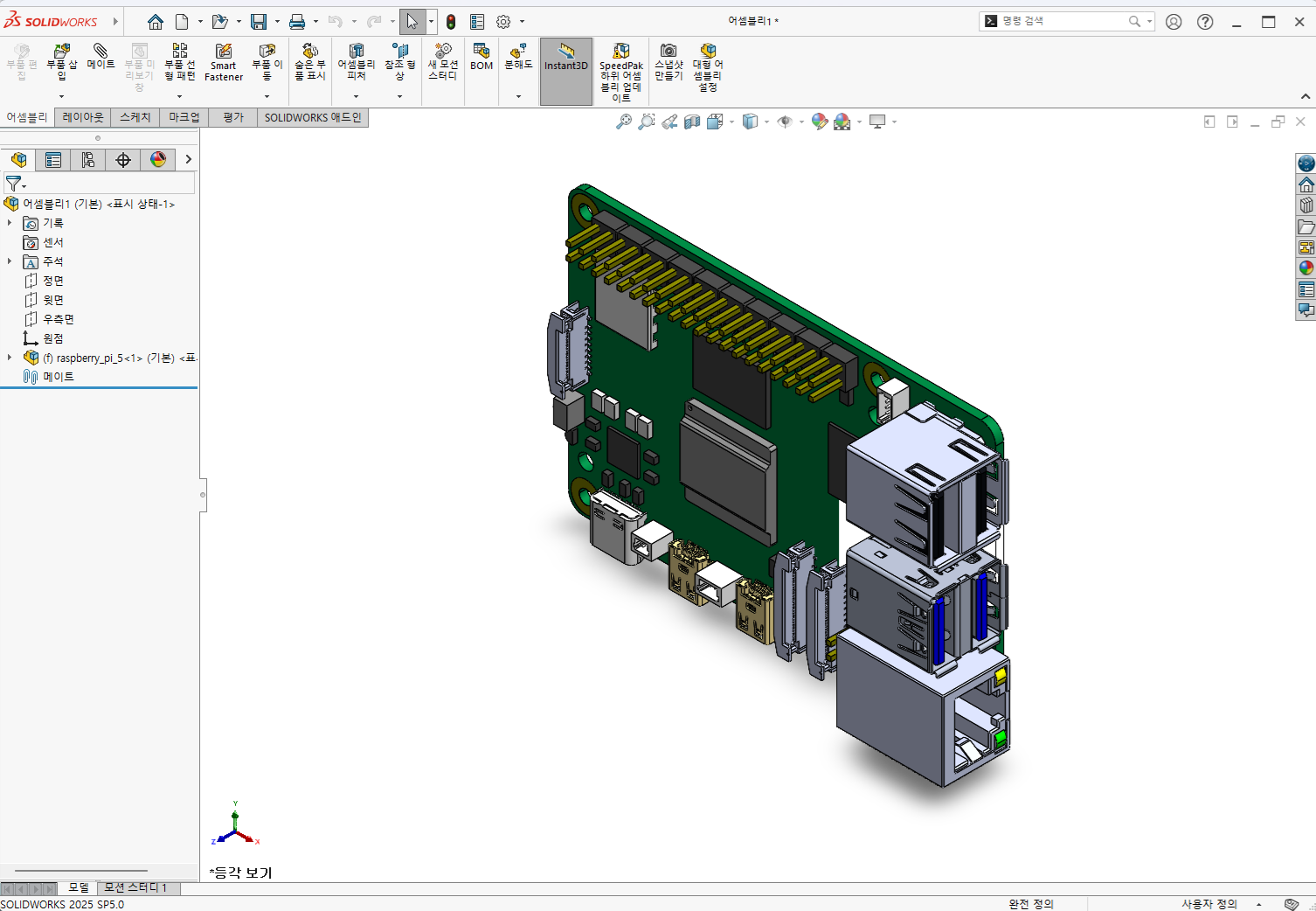The image size is (1316, 911).
Task: Open the DisplayManager color ball tab
Action: pyautogui.click(x=158, y=159)
